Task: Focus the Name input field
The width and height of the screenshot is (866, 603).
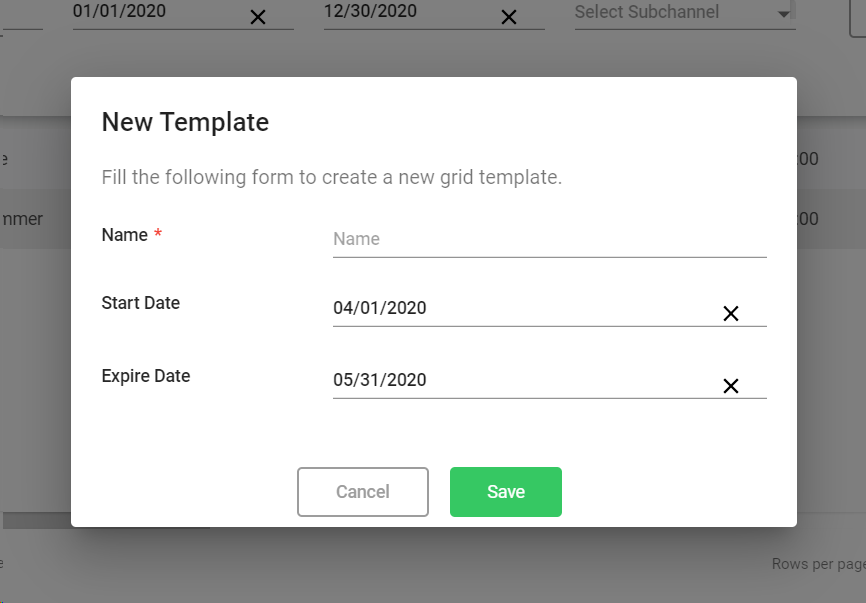Action: 548,239
